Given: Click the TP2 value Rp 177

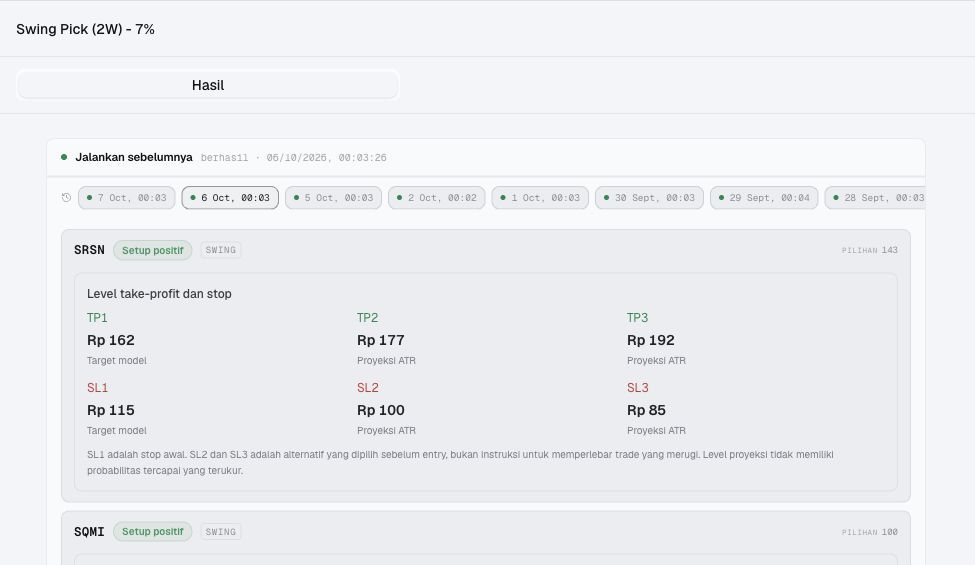Looking at the screenshot, I should point(381,340).
